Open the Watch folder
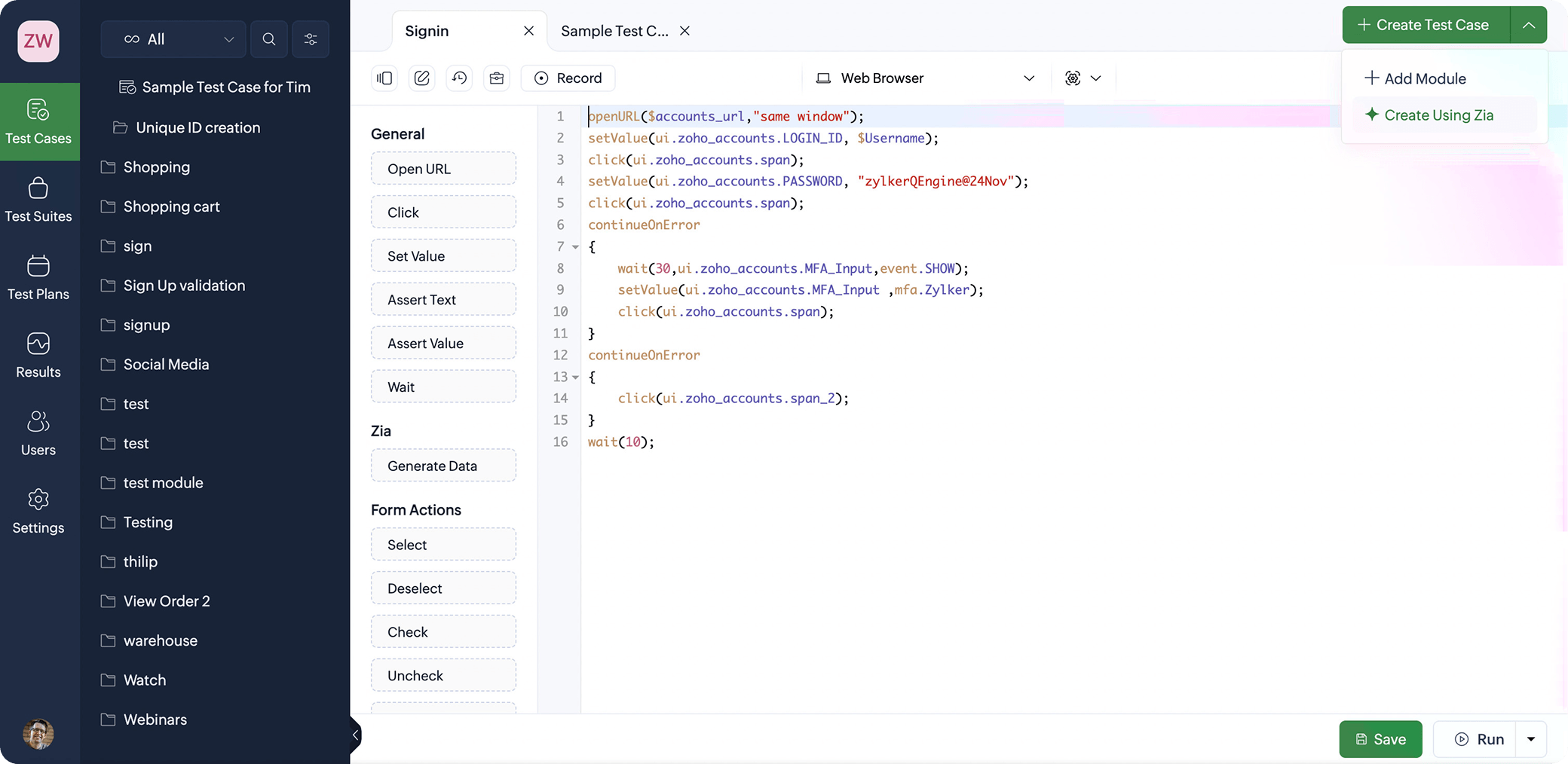The width and height of the screenshot is (1568, 764). pos(133,680)
